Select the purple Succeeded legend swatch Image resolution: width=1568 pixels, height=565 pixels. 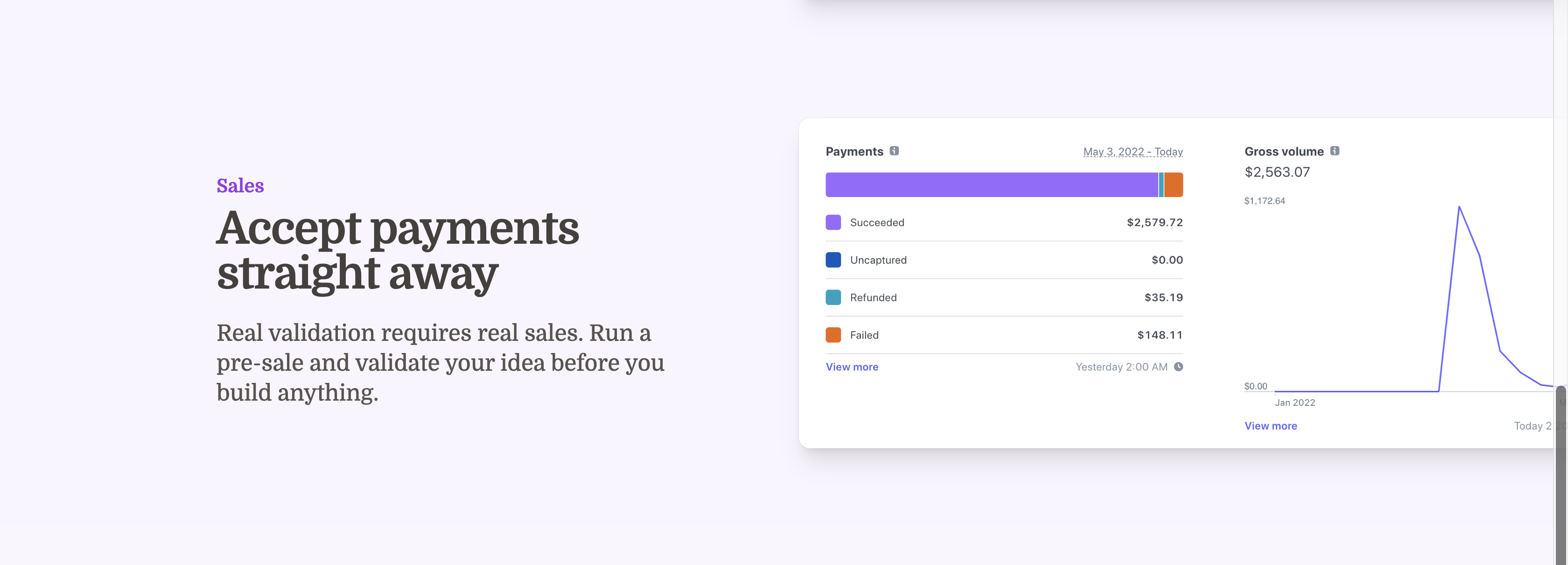click(833, 222)
